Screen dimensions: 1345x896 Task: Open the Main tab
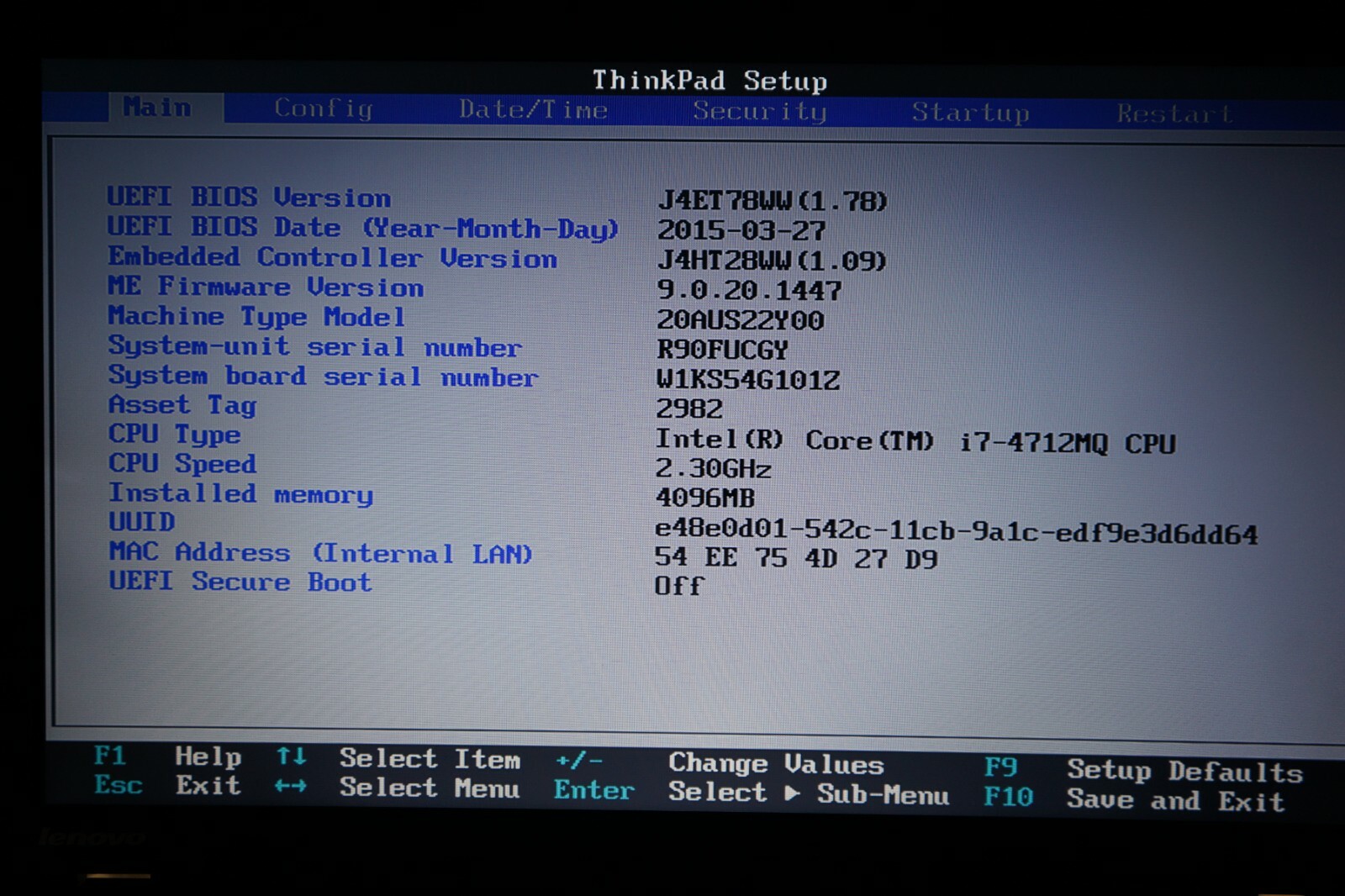pyautogui.click(x=157, y=108)
